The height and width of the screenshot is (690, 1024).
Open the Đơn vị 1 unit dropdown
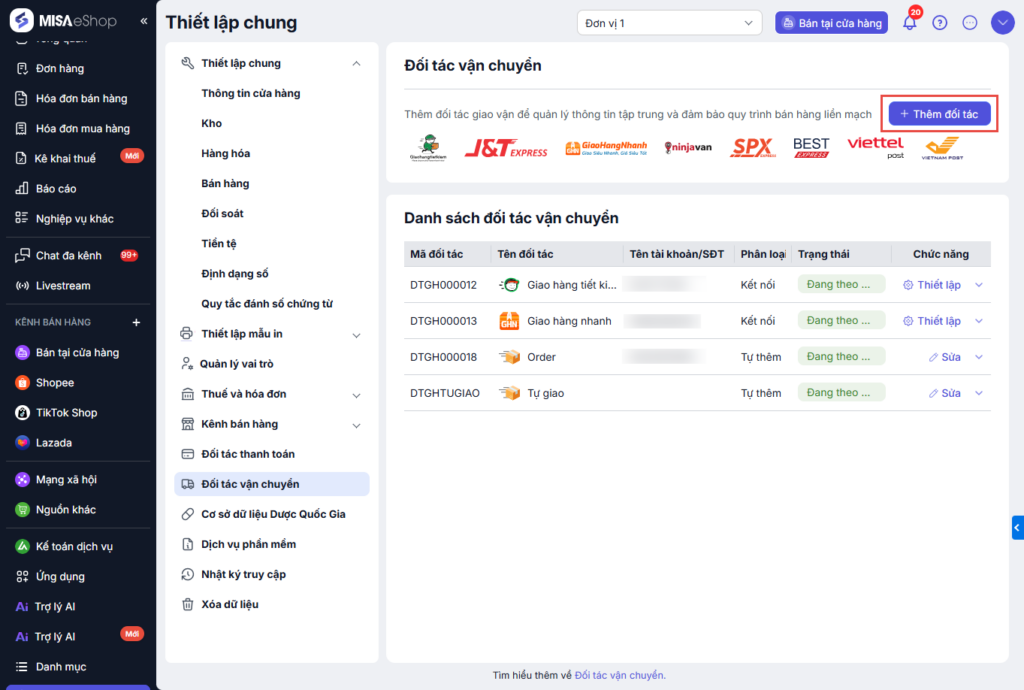[x=668, y=23]
